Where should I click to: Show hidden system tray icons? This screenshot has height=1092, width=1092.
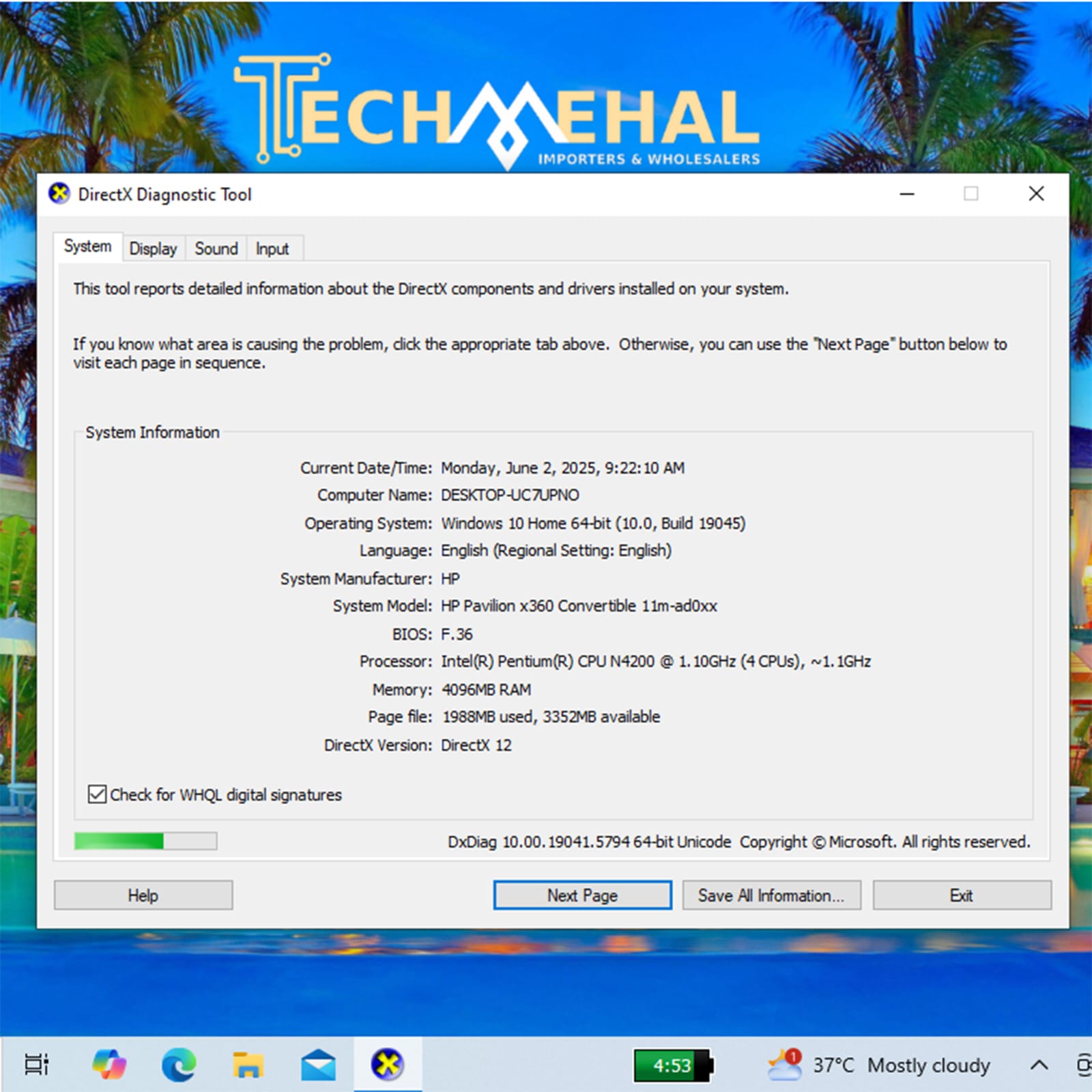(x=1039, y=1065)
